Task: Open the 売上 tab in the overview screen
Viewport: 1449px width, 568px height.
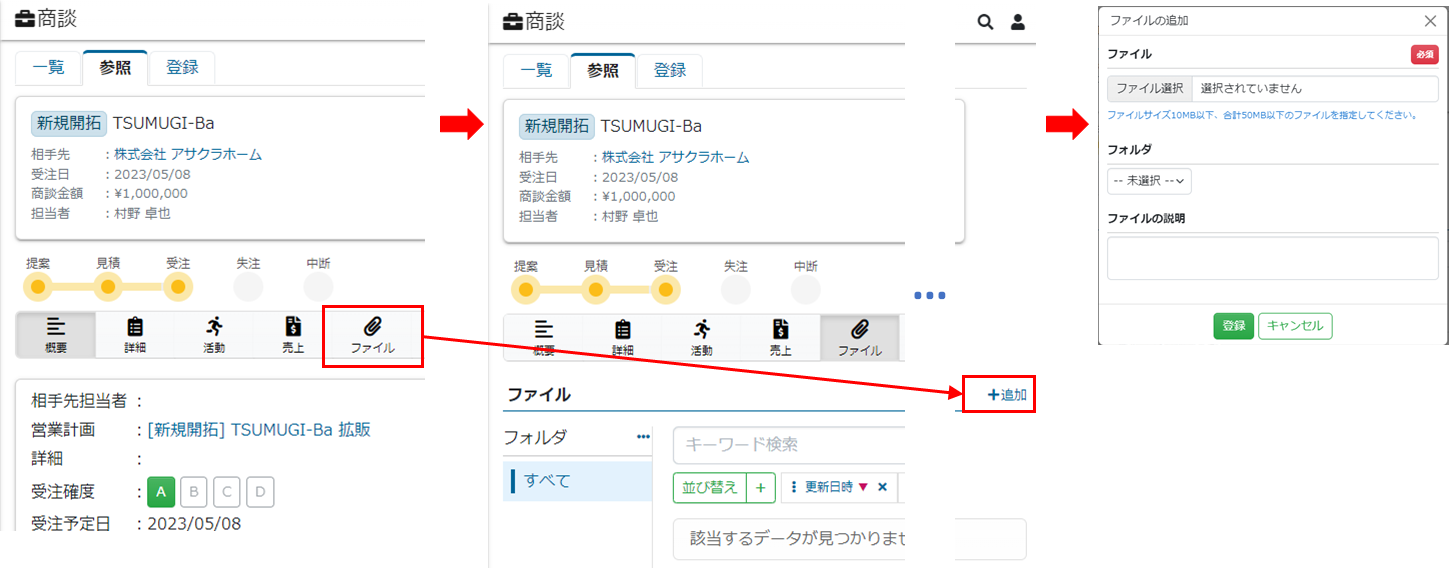Action: [293, 335]
